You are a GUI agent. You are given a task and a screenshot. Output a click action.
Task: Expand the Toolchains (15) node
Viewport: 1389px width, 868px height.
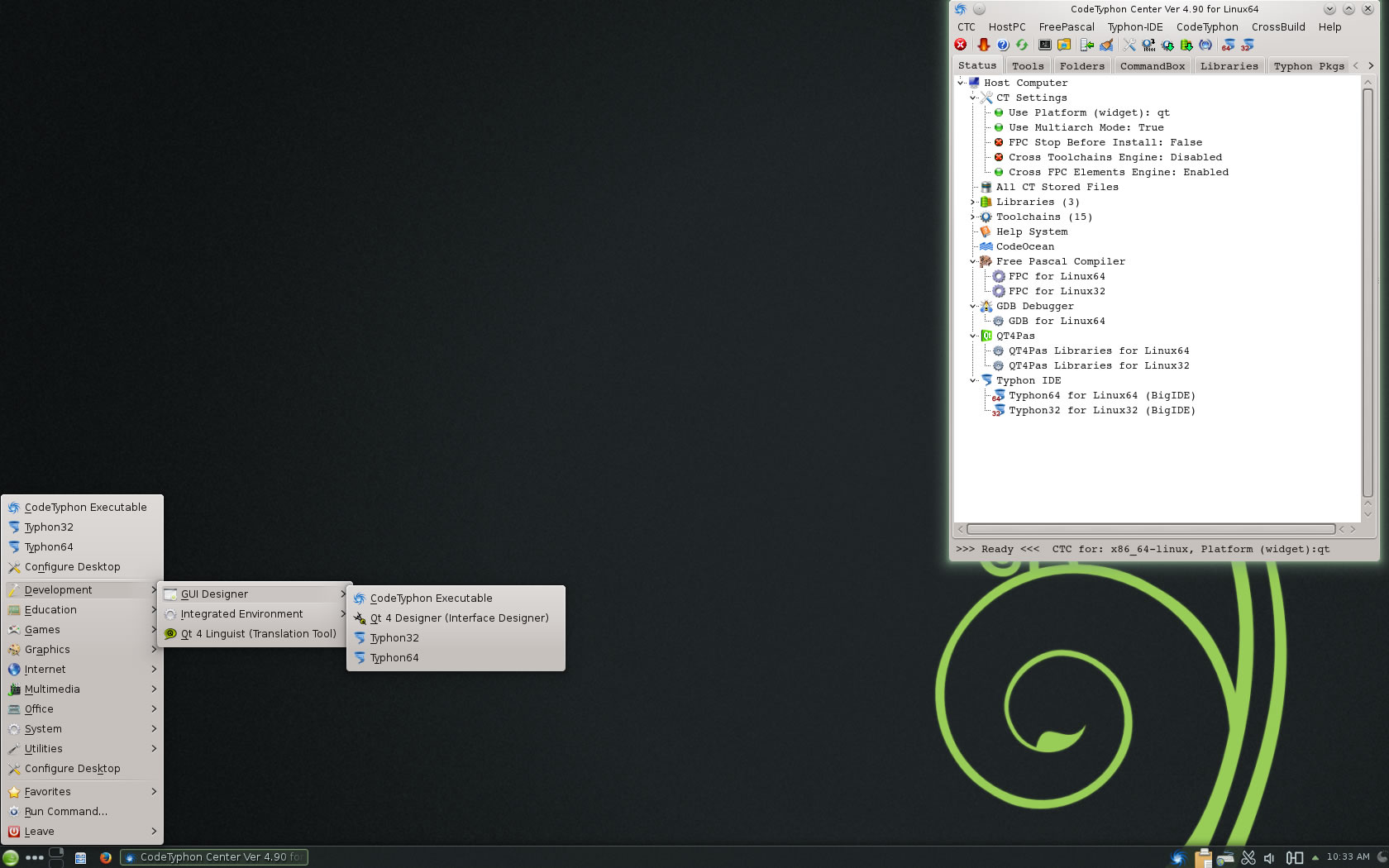(x=973, y=217)
